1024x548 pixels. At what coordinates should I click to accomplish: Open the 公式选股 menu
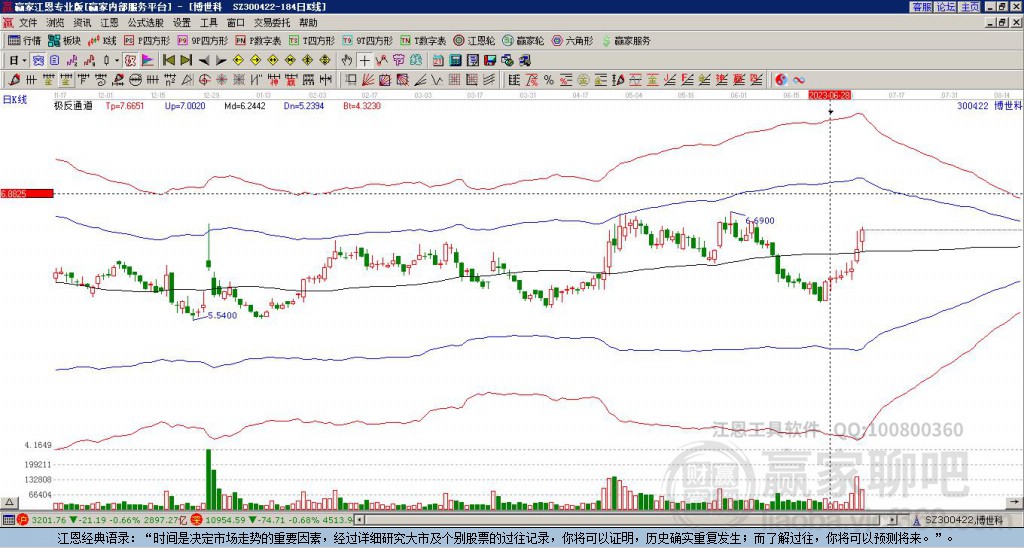(146, 23)
